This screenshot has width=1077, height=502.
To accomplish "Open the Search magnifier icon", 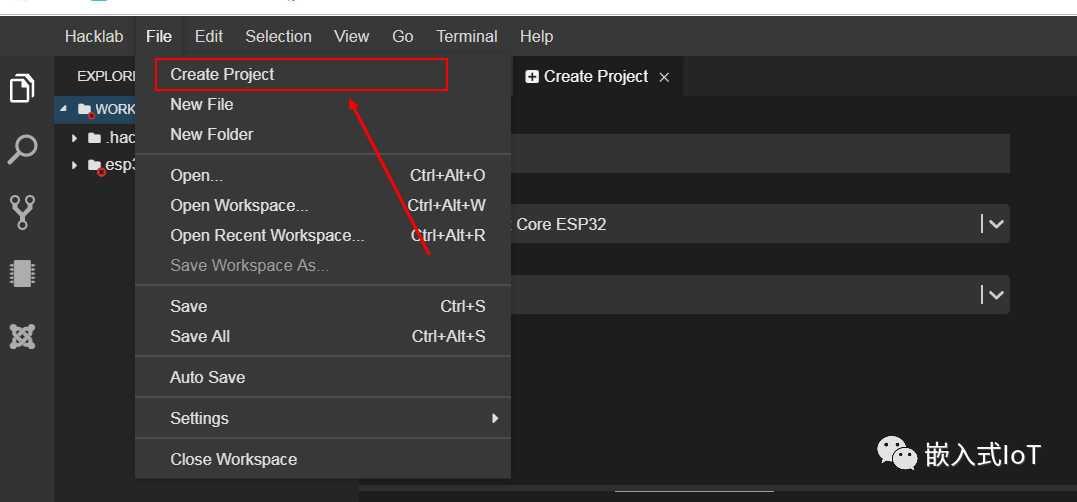I will (22, 150).
